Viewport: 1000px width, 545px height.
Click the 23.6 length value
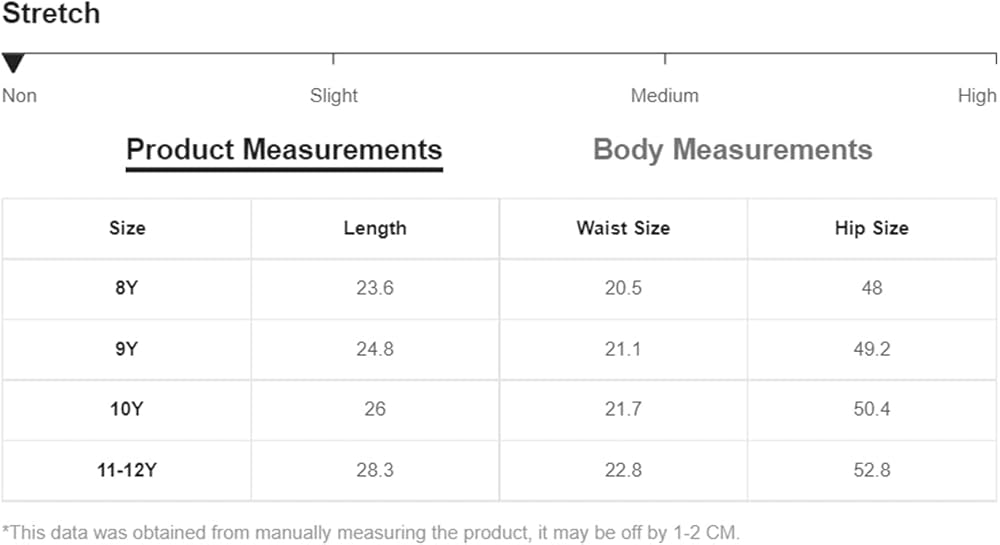click(x=375, y=288)
